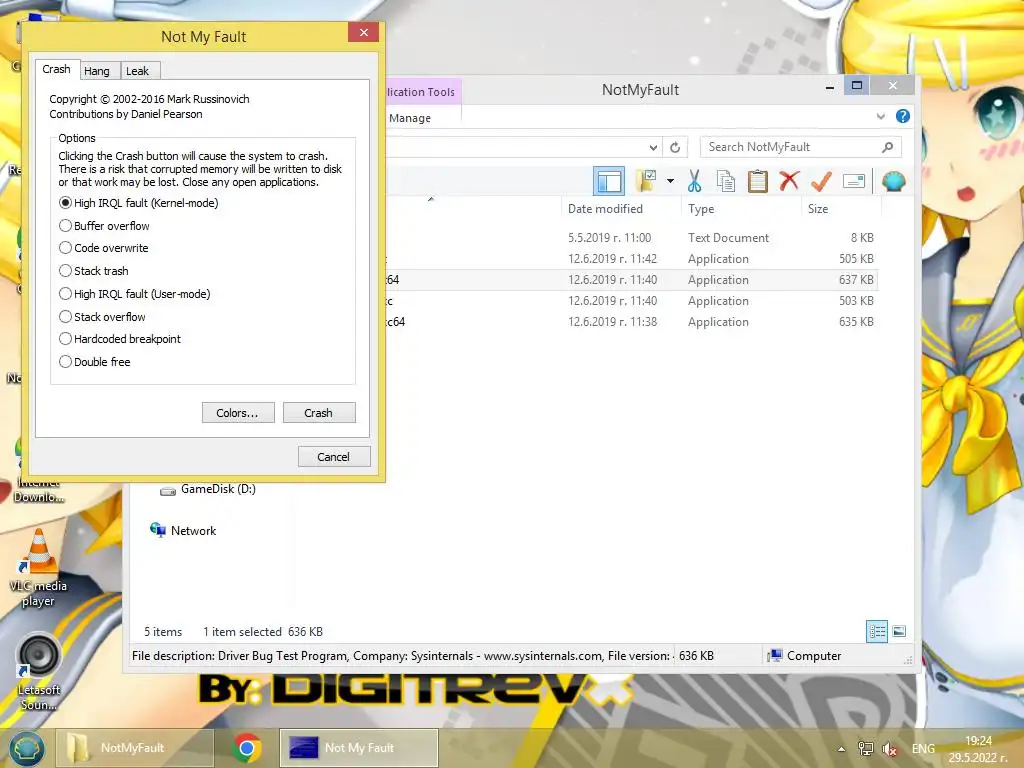Screen dimensions: 1024x768
Task: Select Double free radio button
Action: (x=94, y=362)
